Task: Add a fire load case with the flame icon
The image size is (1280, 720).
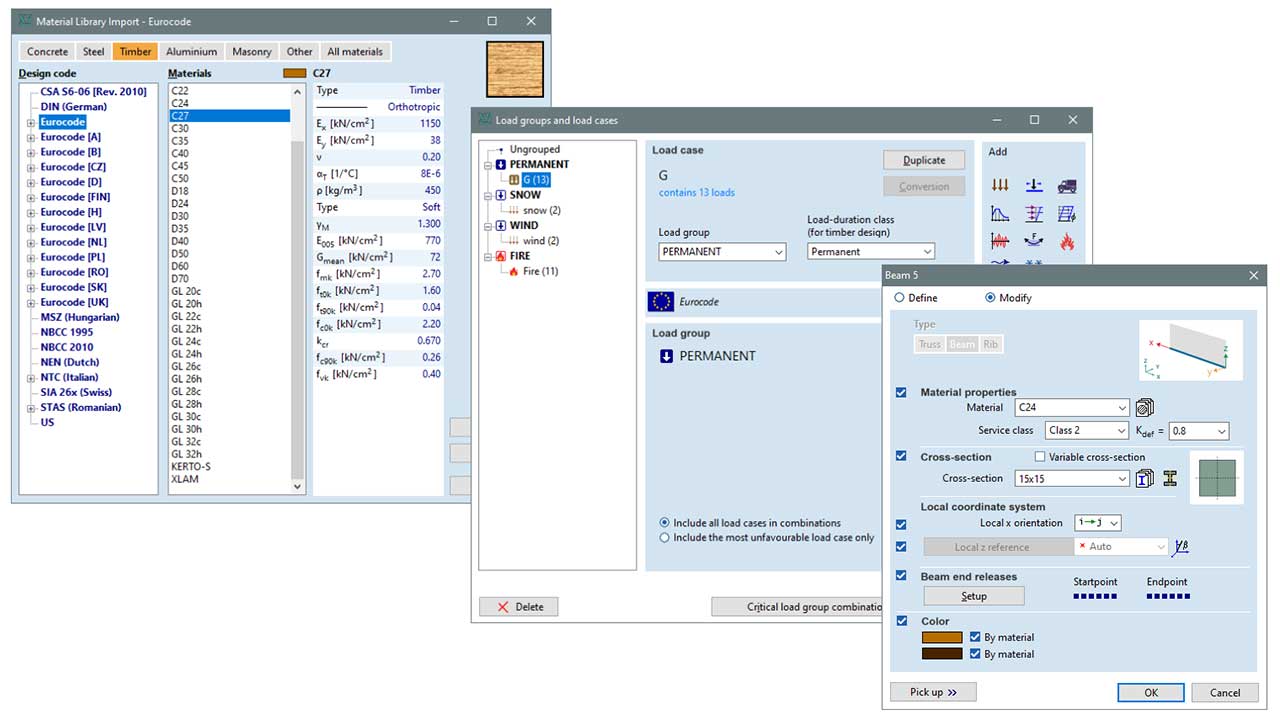Action: click(x=1067, y=241)
